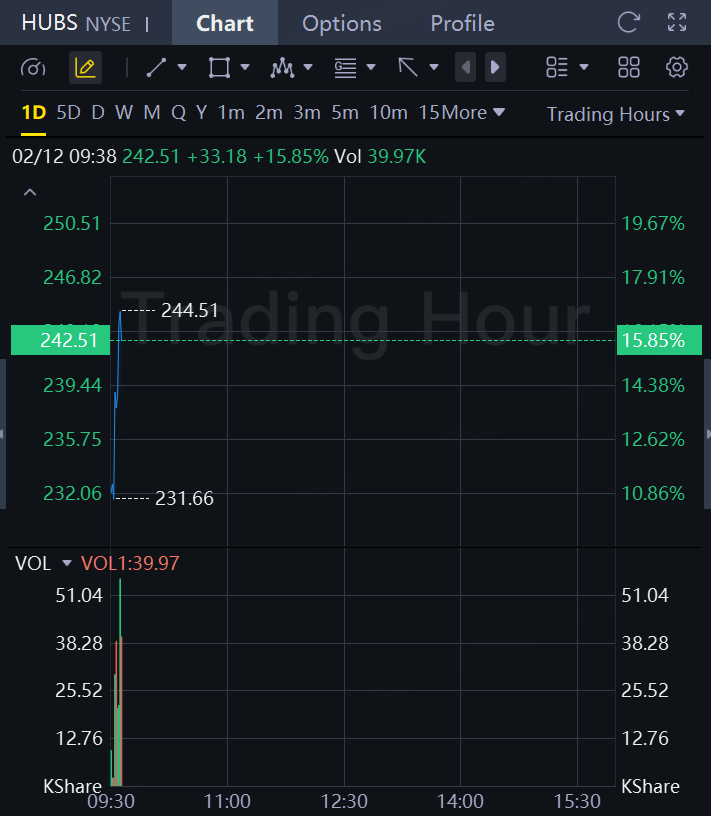Open the gauge indicator icon
Image resolution: width=711 pixels, height=816 pixels.
[33, 68]
